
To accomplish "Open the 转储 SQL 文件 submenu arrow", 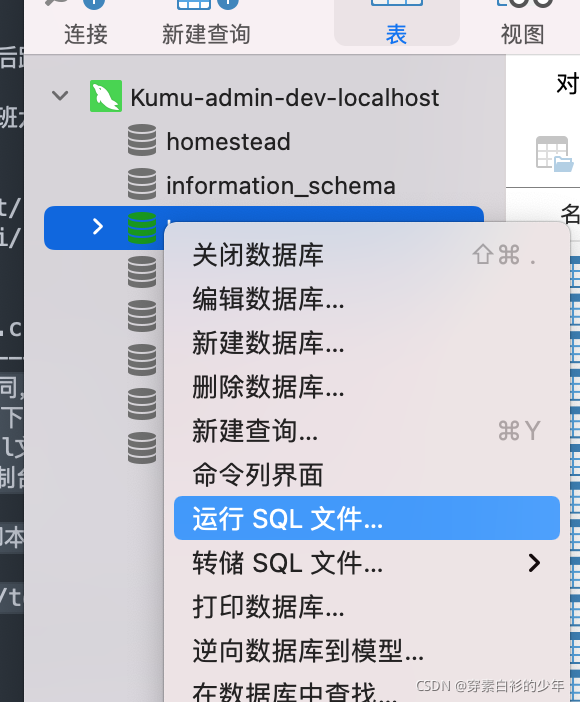I will [x=534, y=563].
